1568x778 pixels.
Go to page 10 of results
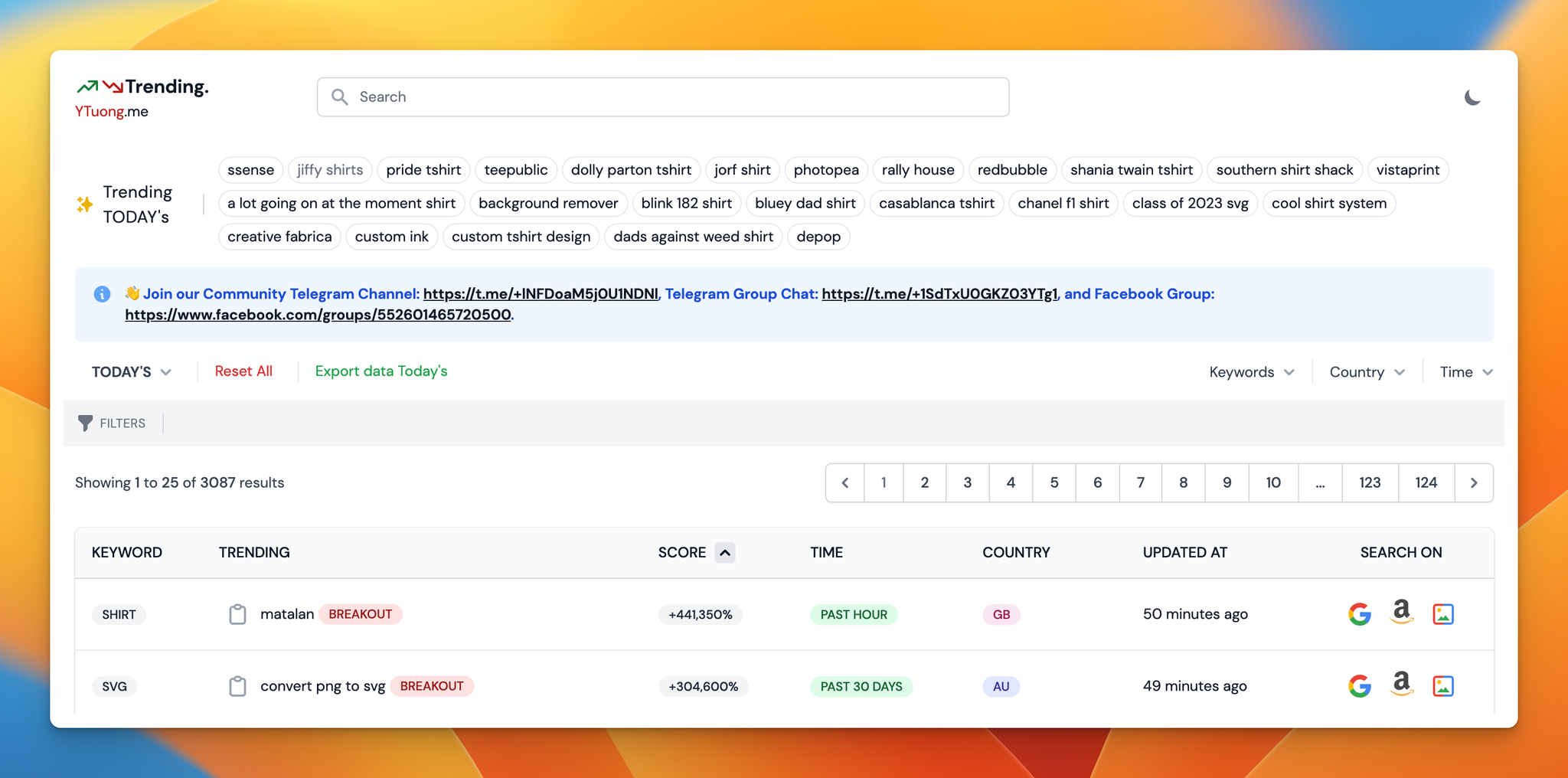pyautogui.click(x=1273, y=482)
